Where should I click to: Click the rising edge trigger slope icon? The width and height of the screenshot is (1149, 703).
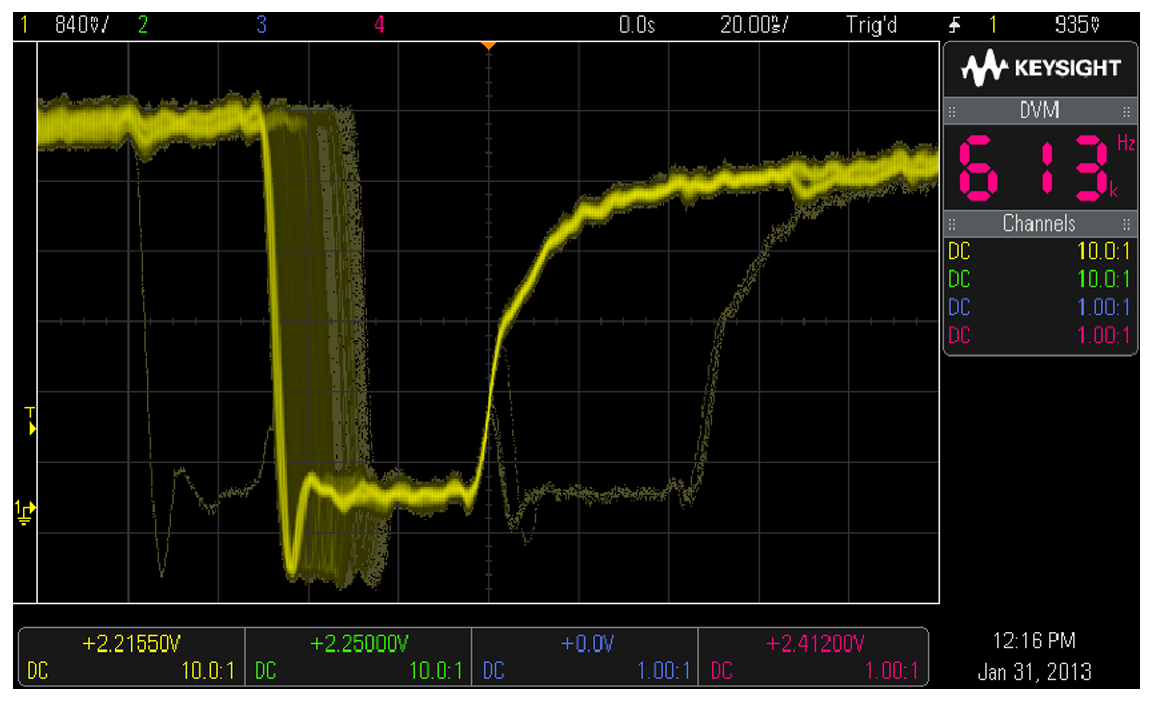click(x=954, y=26)
